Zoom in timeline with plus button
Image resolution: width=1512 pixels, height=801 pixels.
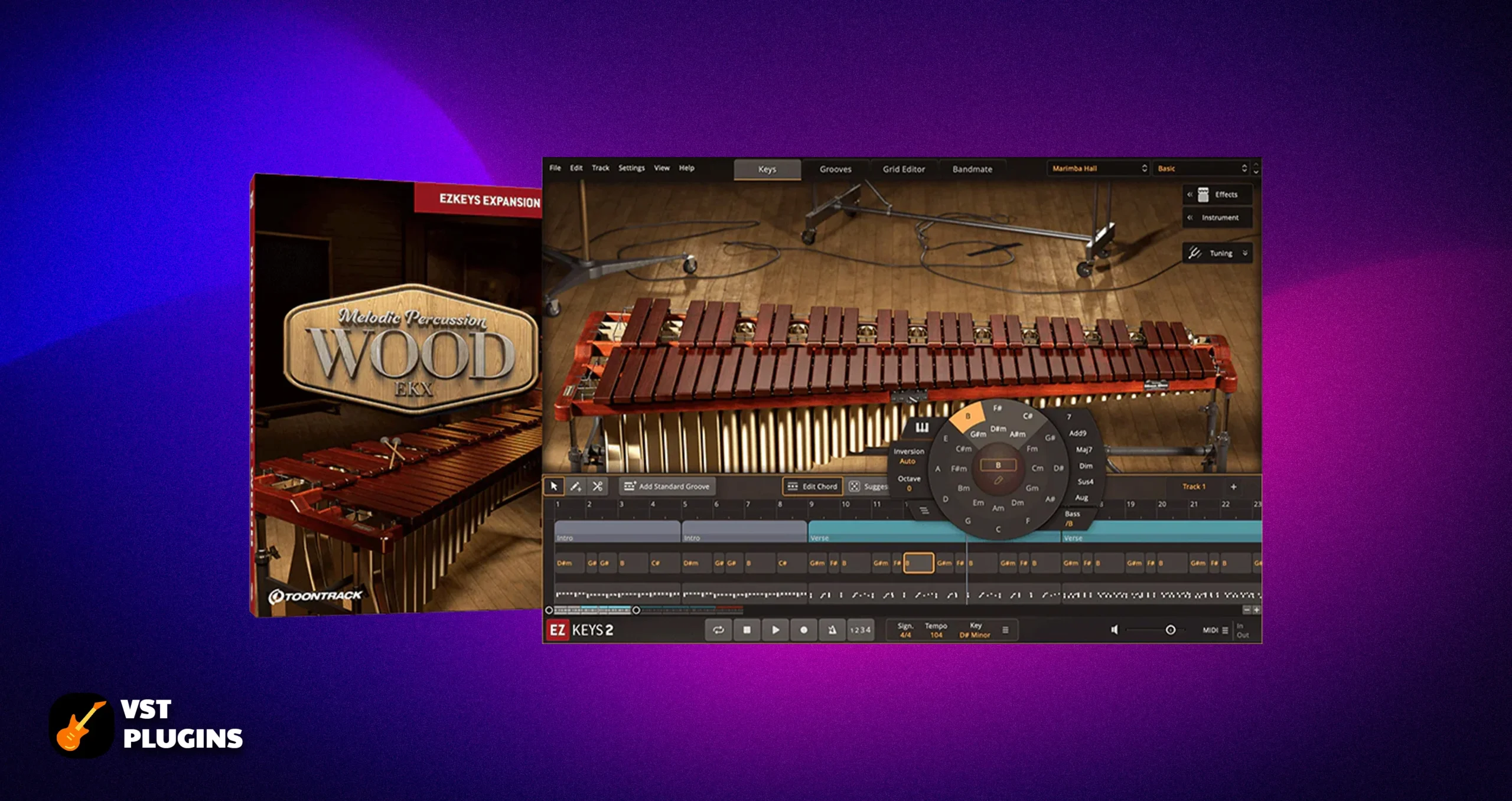[x=1256, y=610]
